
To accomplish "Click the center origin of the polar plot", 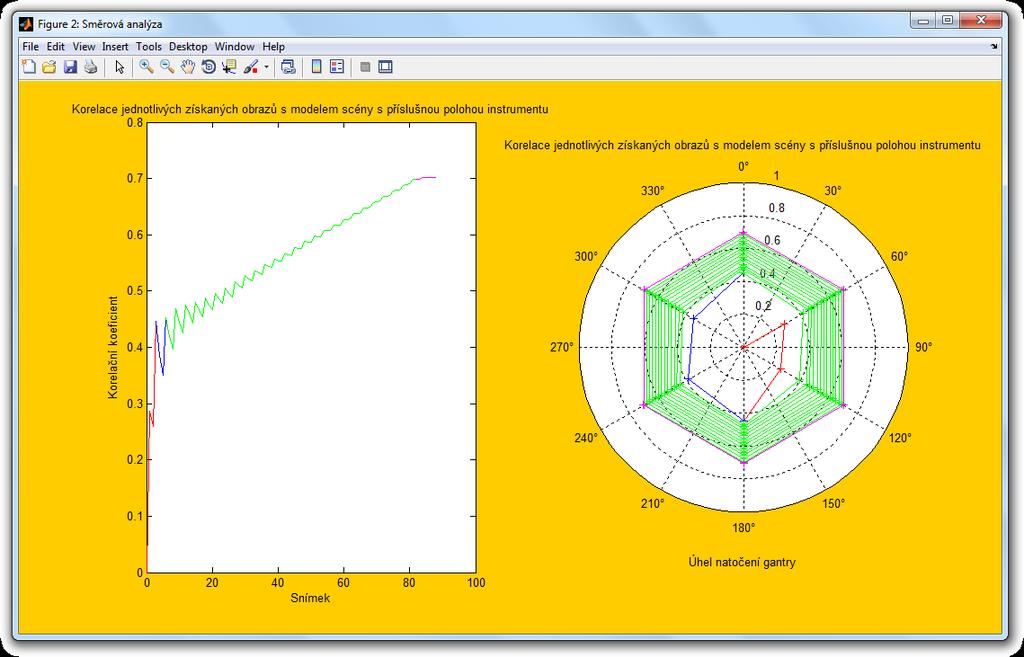I will [x=744, y=347].
